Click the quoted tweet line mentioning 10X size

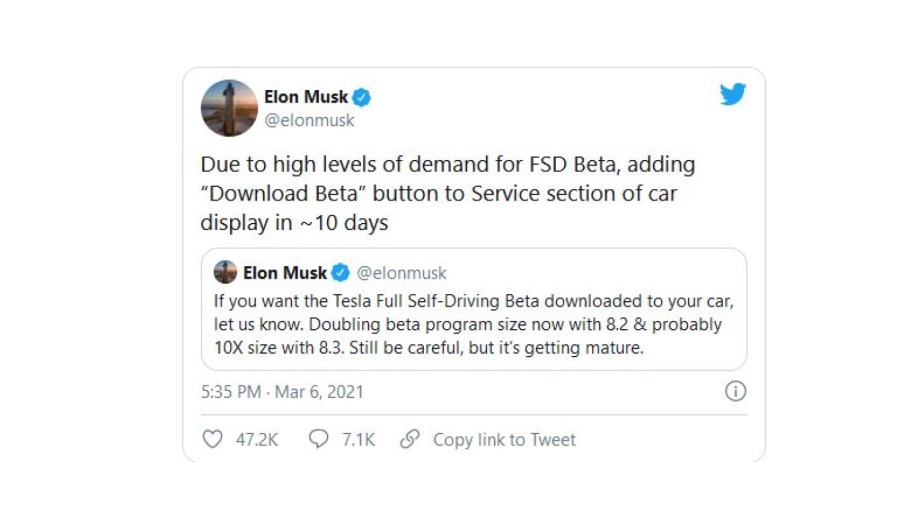coord(429,348)
